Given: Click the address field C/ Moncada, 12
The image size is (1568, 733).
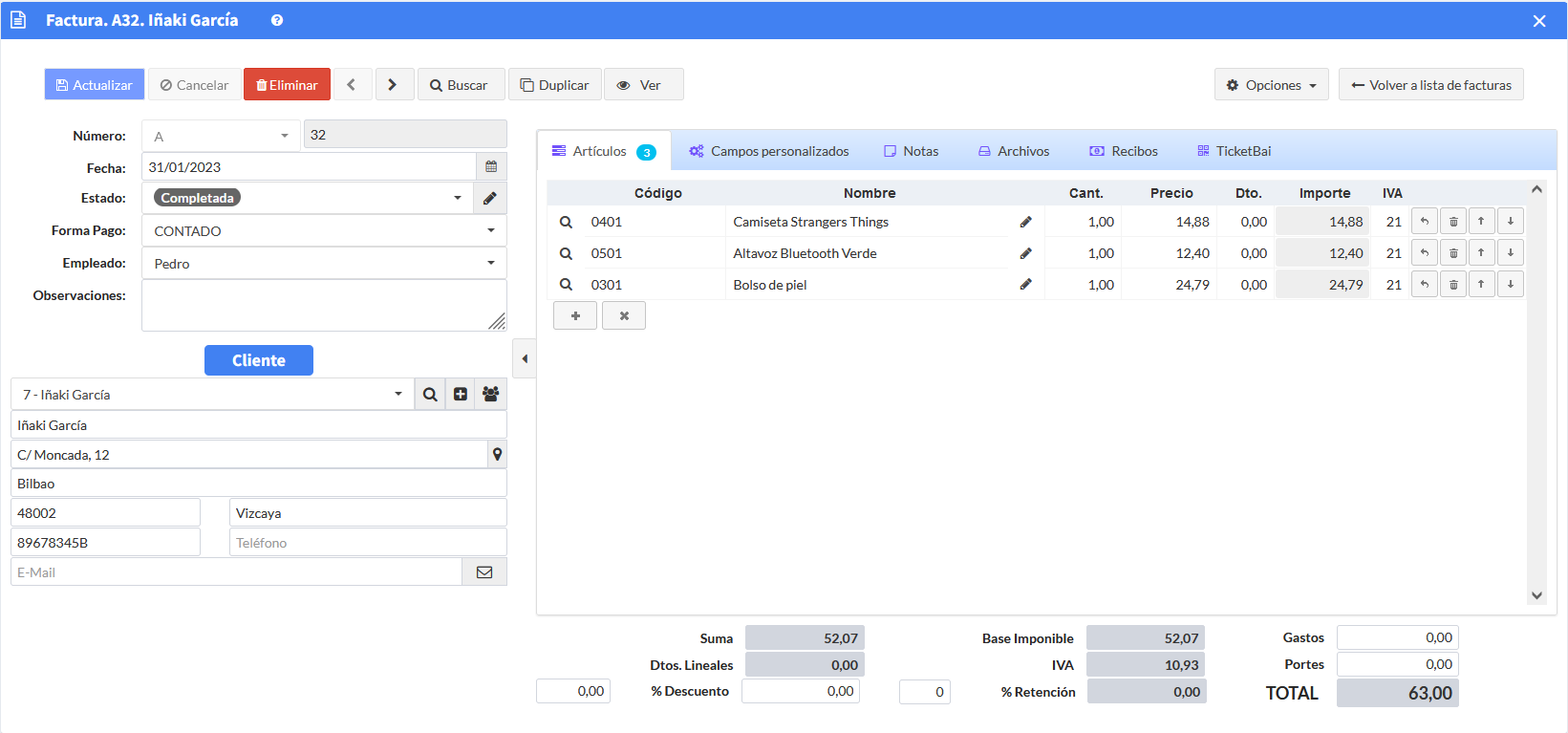Looking at the screenshot, I should coord(249,455).
